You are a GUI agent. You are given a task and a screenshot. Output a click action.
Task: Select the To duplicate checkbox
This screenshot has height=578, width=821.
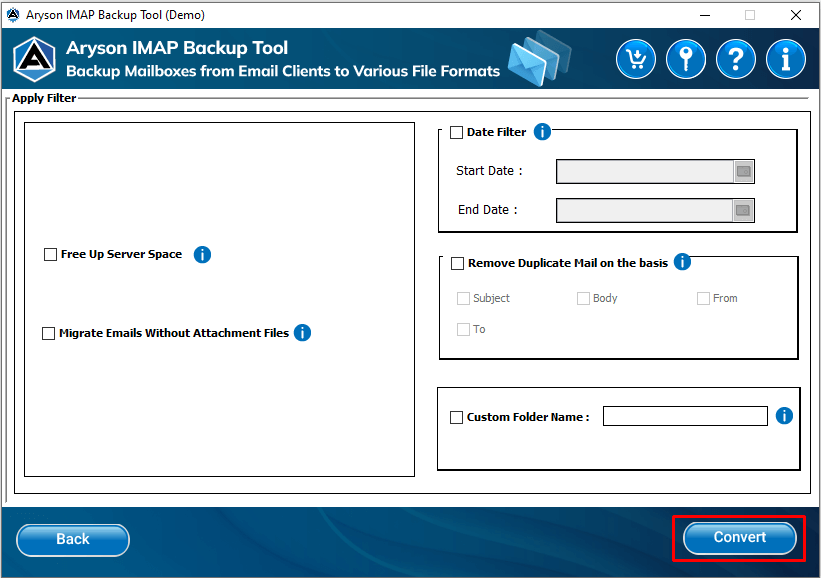[463, 329]
